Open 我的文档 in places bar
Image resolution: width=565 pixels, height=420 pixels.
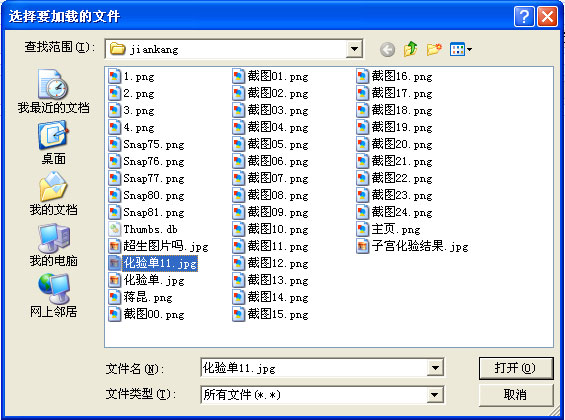tap(53, 194)
